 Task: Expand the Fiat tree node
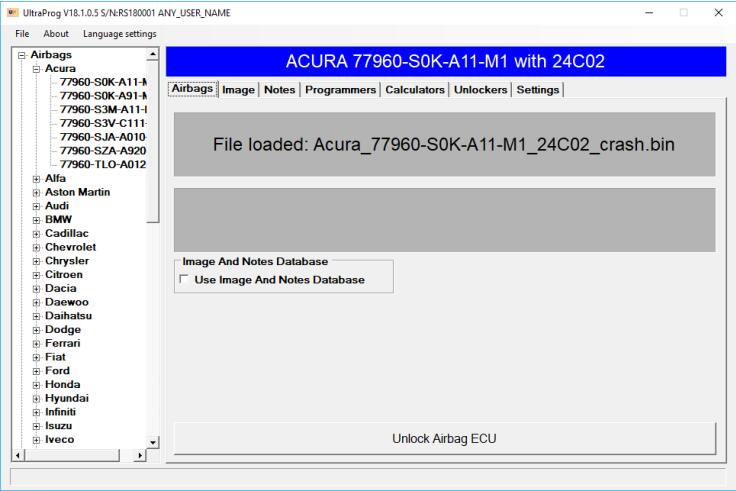pyautogui.click(x=36, y=358)
